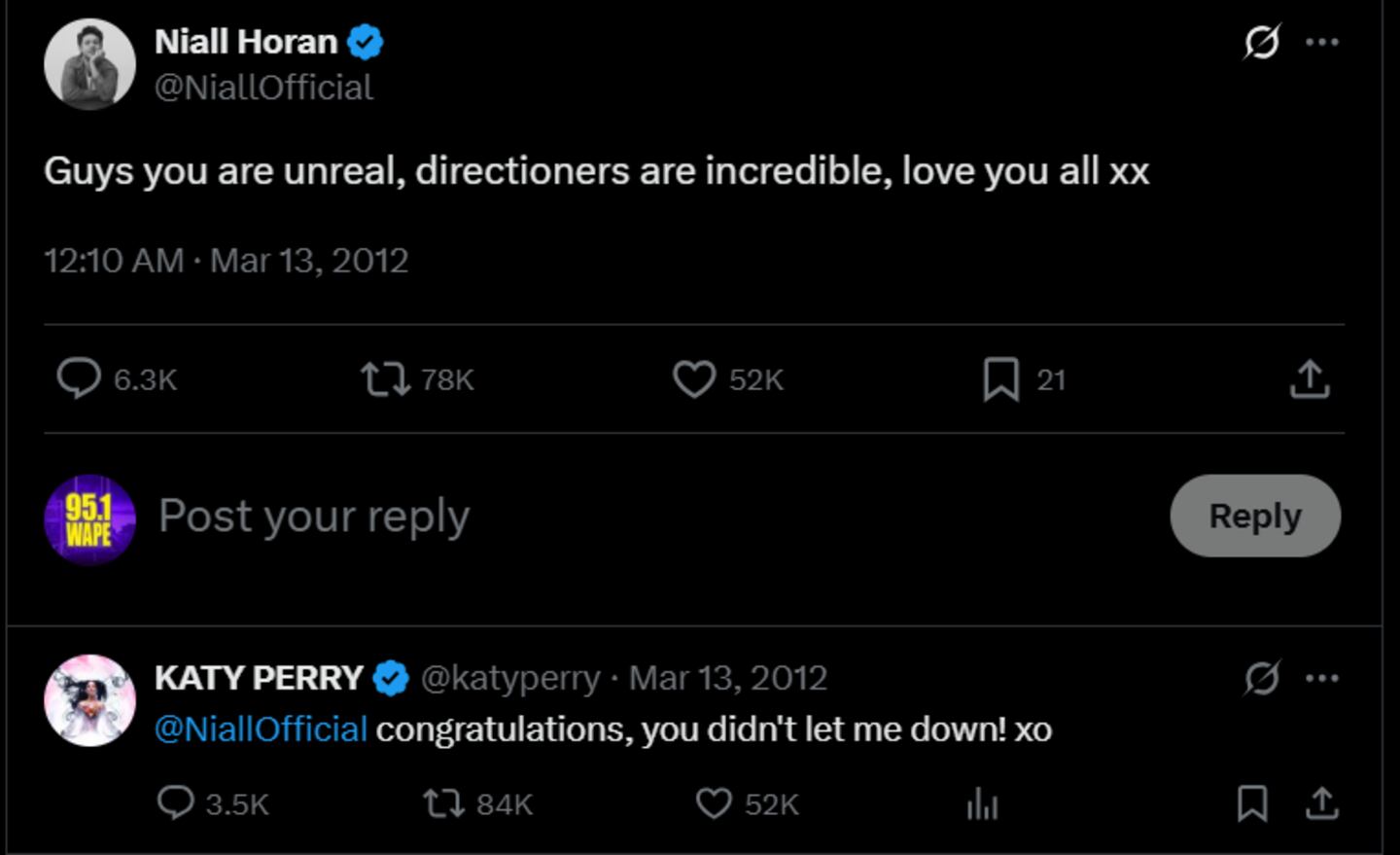Open Niall Horan's profile picture
1400x855 pixels.
coord(89,64)
